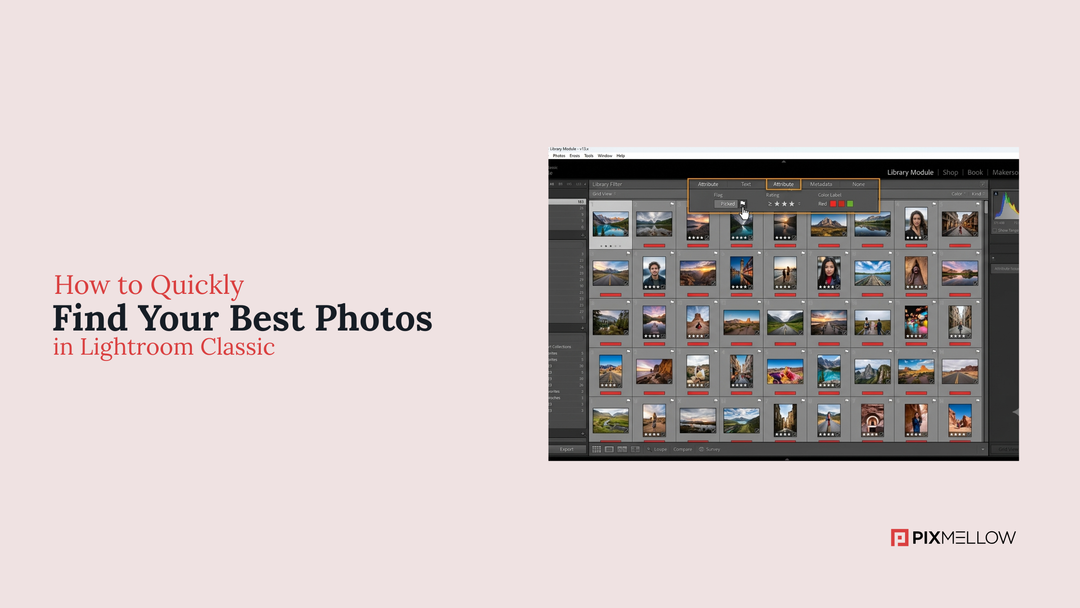Image resolution: width=1080 pixels, height=608 pixels.
Task: Select the left panel row showing 163
Action: click(x=568, y=202)
